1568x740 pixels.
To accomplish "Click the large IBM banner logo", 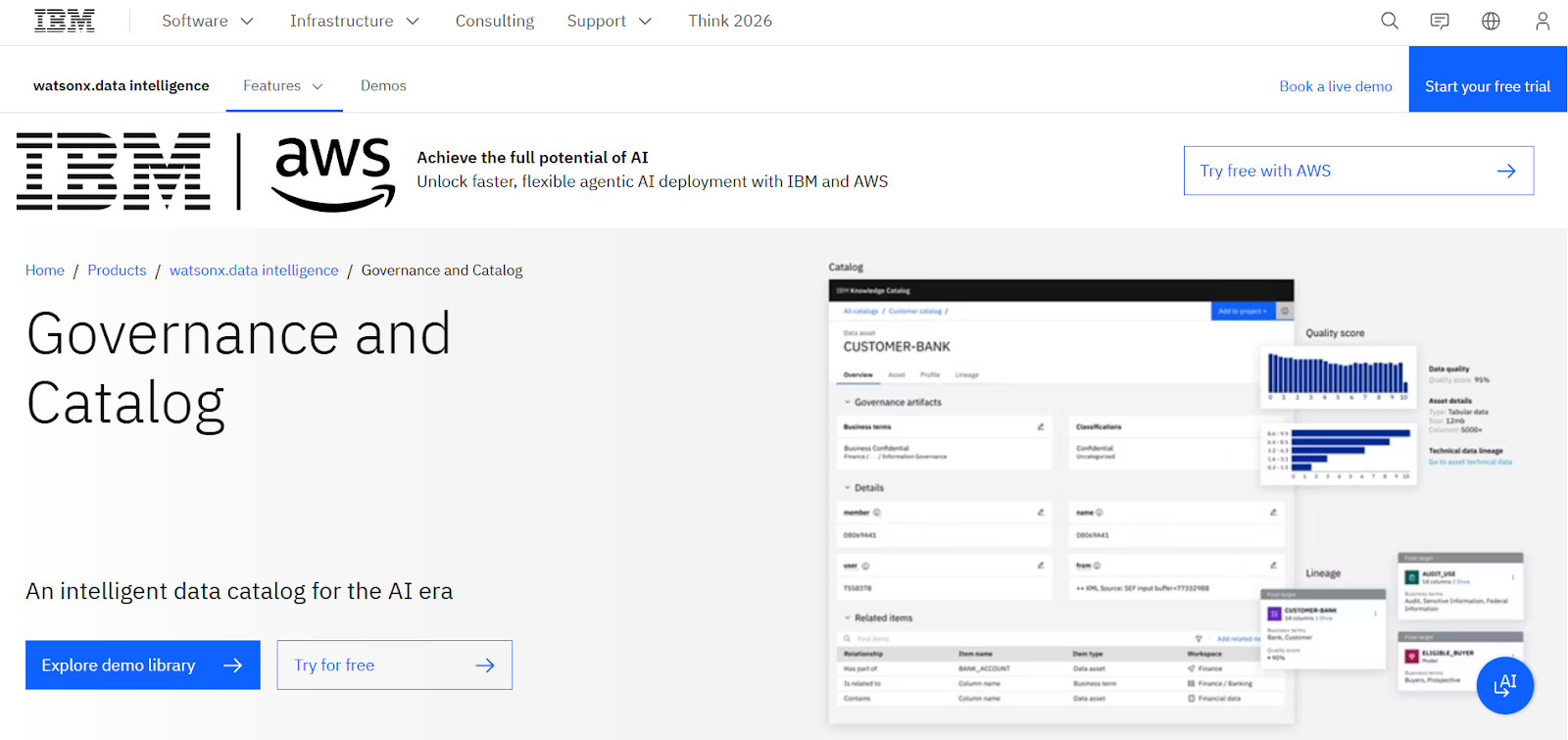I will click(114, 172).
